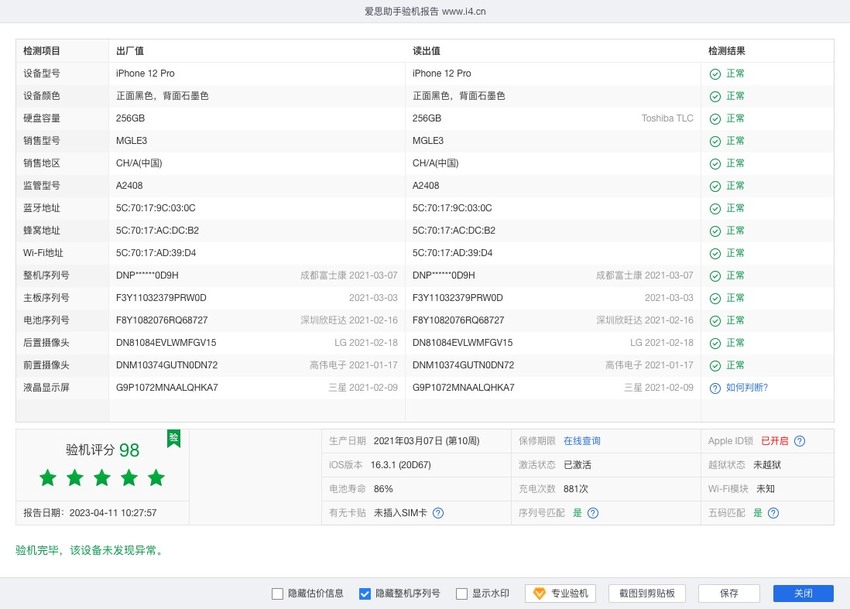850x609 pixels.
Task: Click the 检测结果 column header
Action: pos(726,51)
